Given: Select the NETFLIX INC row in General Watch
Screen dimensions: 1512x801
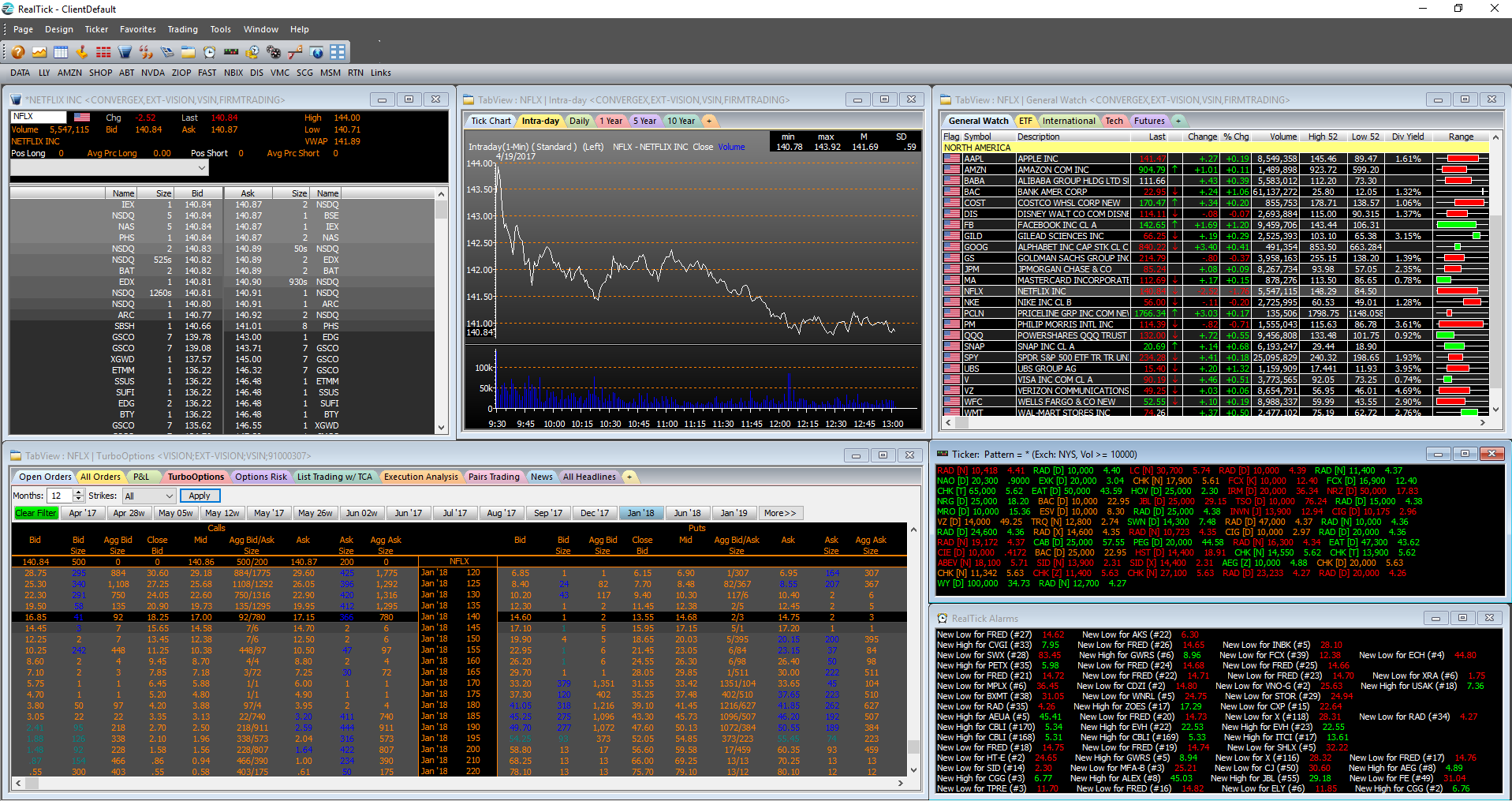Looking at the screenshot, I should click(x=1215, y=291).
